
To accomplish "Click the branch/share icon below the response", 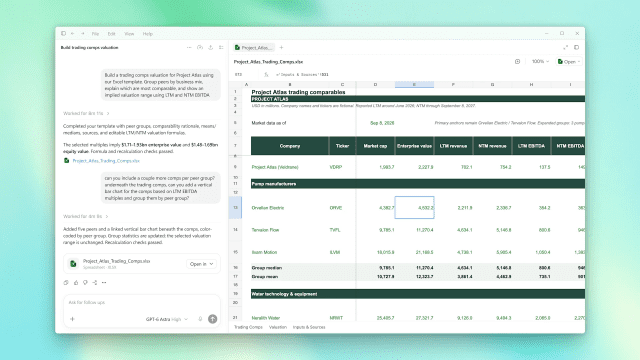I will (95, 282).
